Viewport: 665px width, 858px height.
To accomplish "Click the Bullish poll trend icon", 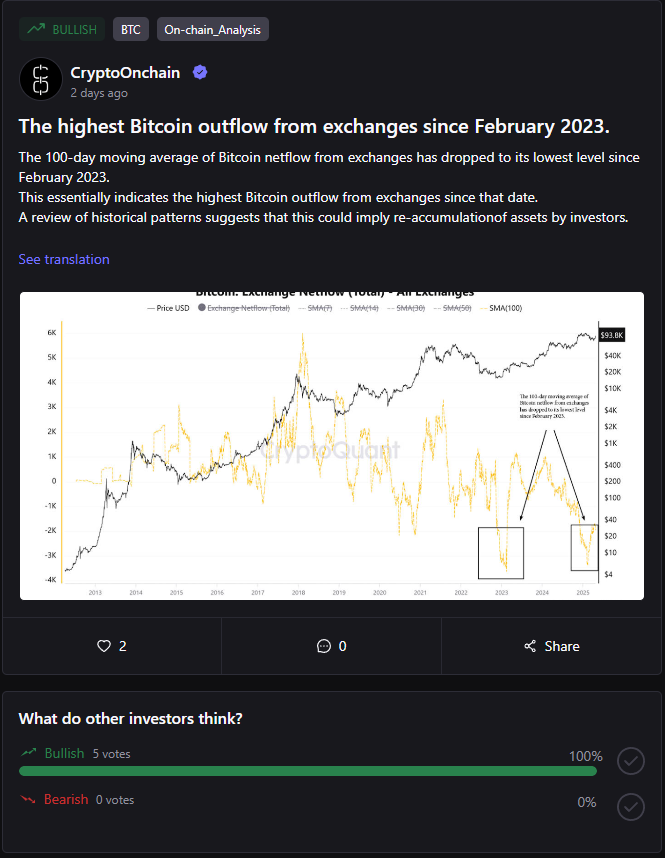I will [28, 753].
